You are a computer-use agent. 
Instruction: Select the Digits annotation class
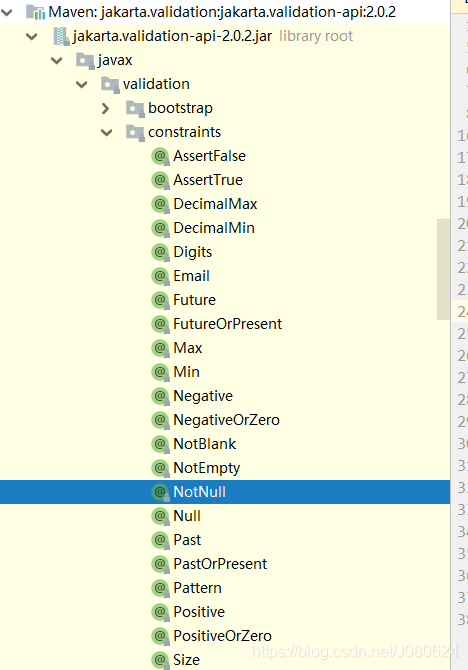(x=193, y=252)
